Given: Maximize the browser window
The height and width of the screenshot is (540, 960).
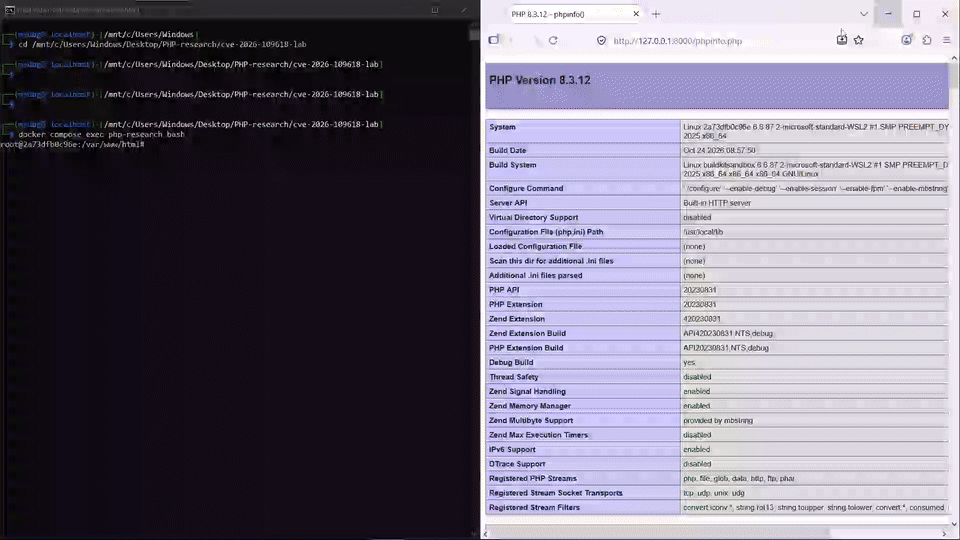Looking at the screenshot, I should (917, 13).
